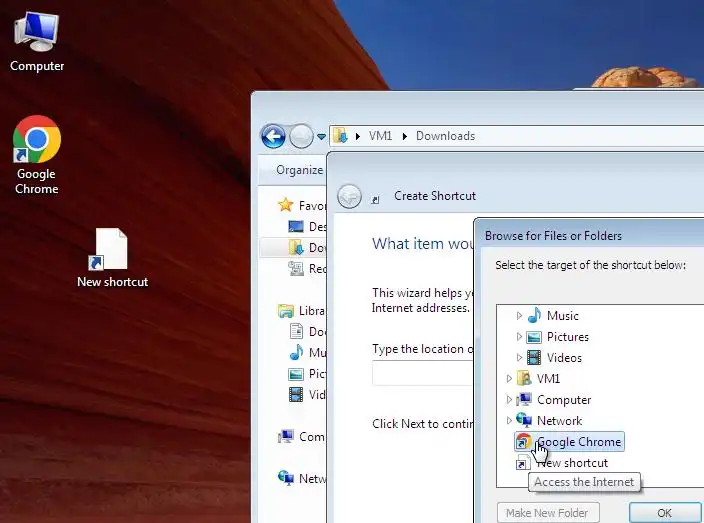
Task: Select Network in the browse tree
Action: (550, 421)
